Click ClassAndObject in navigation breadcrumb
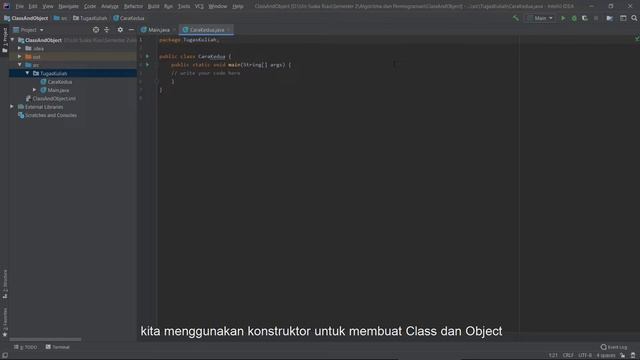640x360 pixels. click(x=26, y=18)
